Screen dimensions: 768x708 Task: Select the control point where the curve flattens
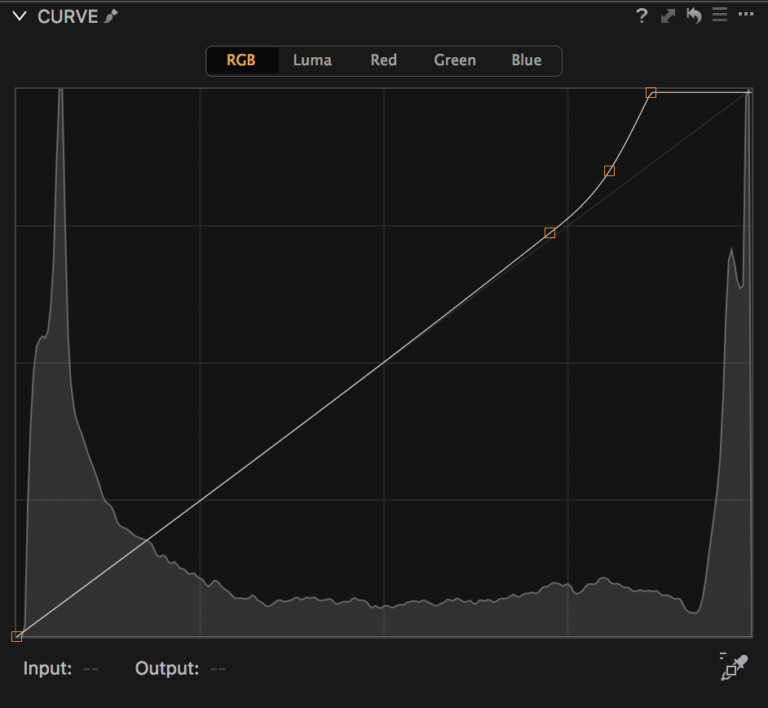[651, 93]
